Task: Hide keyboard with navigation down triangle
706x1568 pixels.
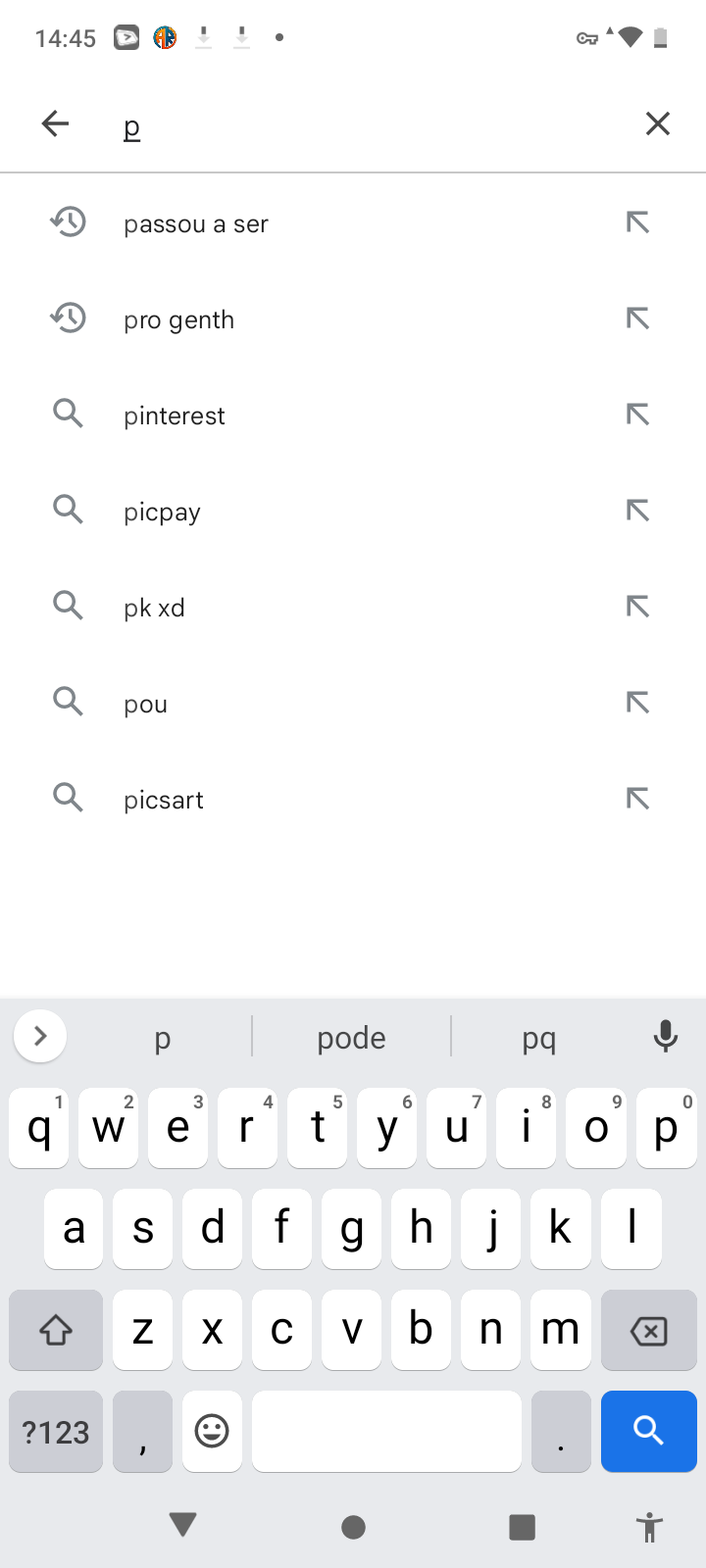Action: point(183,1525)
